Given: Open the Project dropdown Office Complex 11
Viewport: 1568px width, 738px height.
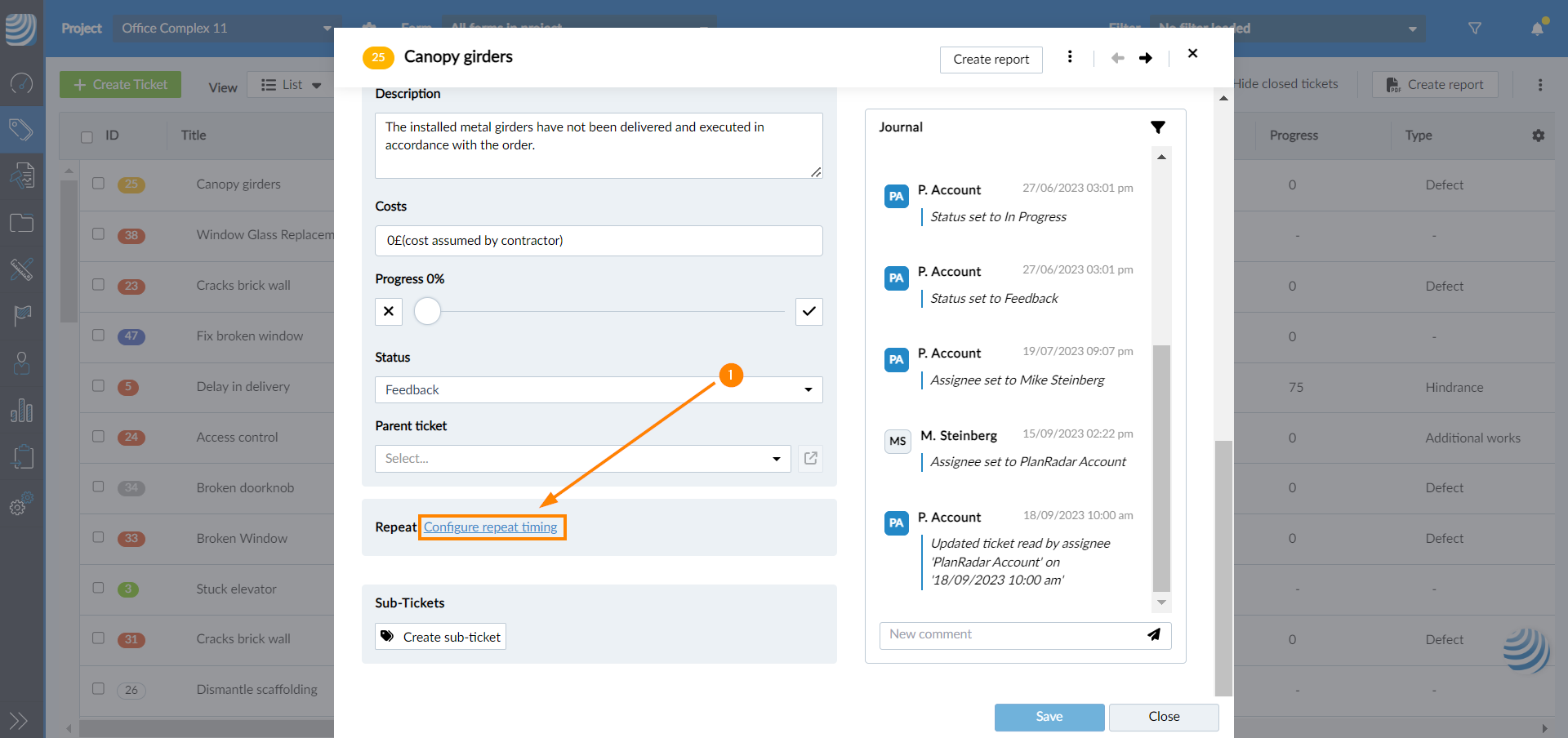Looking at the screenshot, I should pos(226,29).
